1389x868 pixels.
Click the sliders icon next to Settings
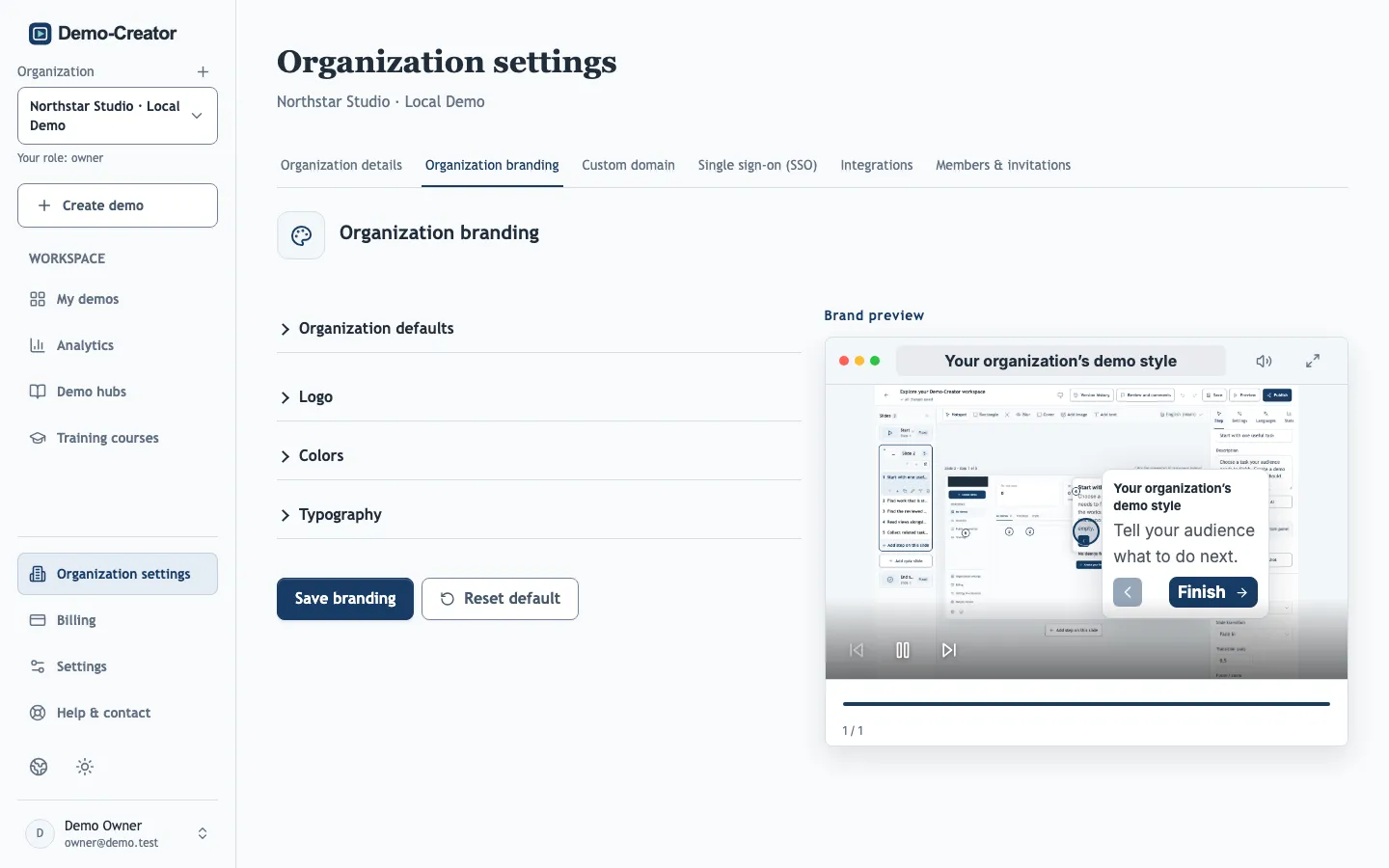[38, 666]
